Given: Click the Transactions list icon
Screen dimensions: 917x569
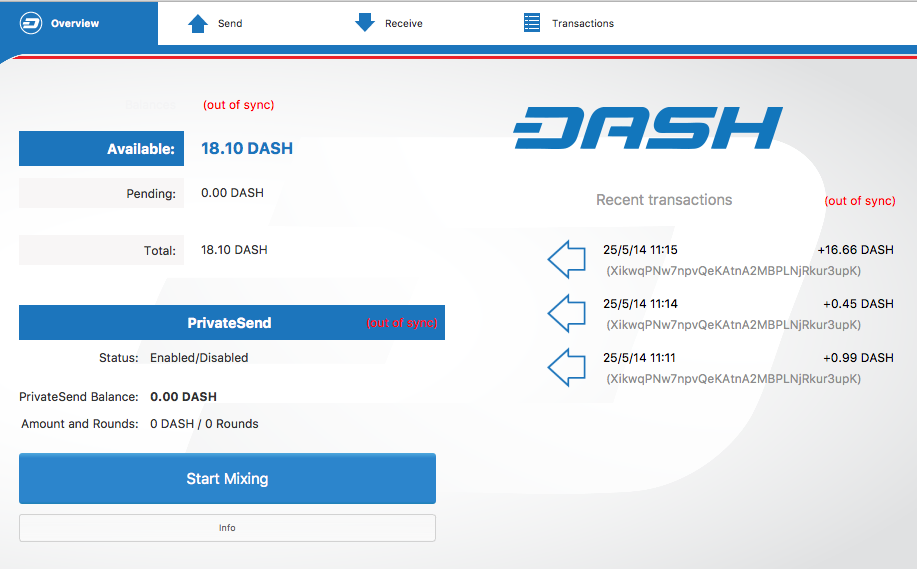Looking at the screenshot, I should tap(532, 23).
